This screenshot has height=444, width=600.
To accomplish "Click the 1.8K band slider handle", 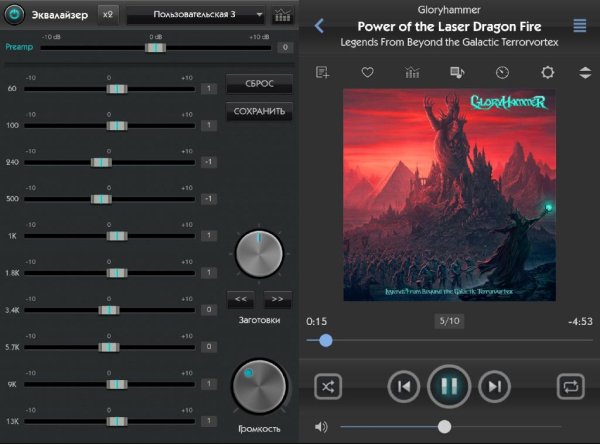I will (x=117, y=273).
